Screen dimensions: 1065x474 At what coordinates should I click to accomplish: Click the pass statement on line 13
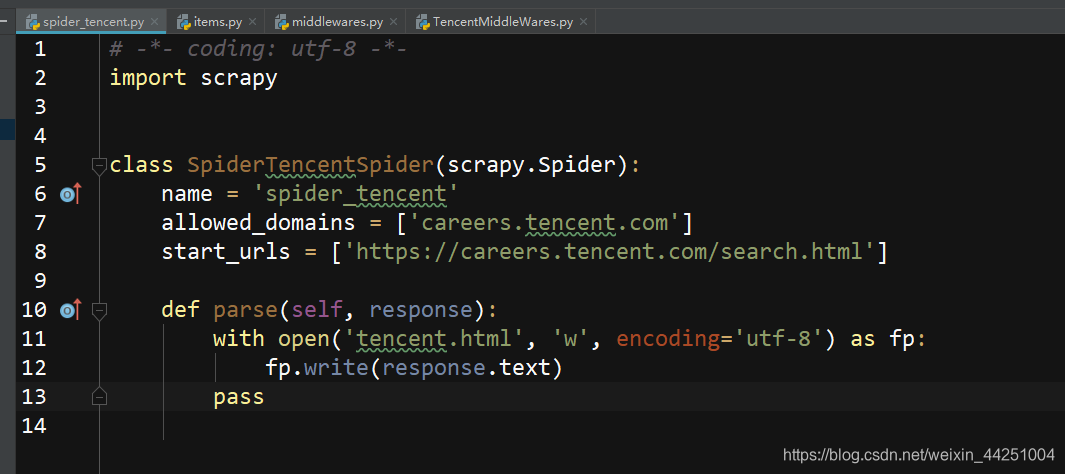pyautogui.click(x=238, y=397)
